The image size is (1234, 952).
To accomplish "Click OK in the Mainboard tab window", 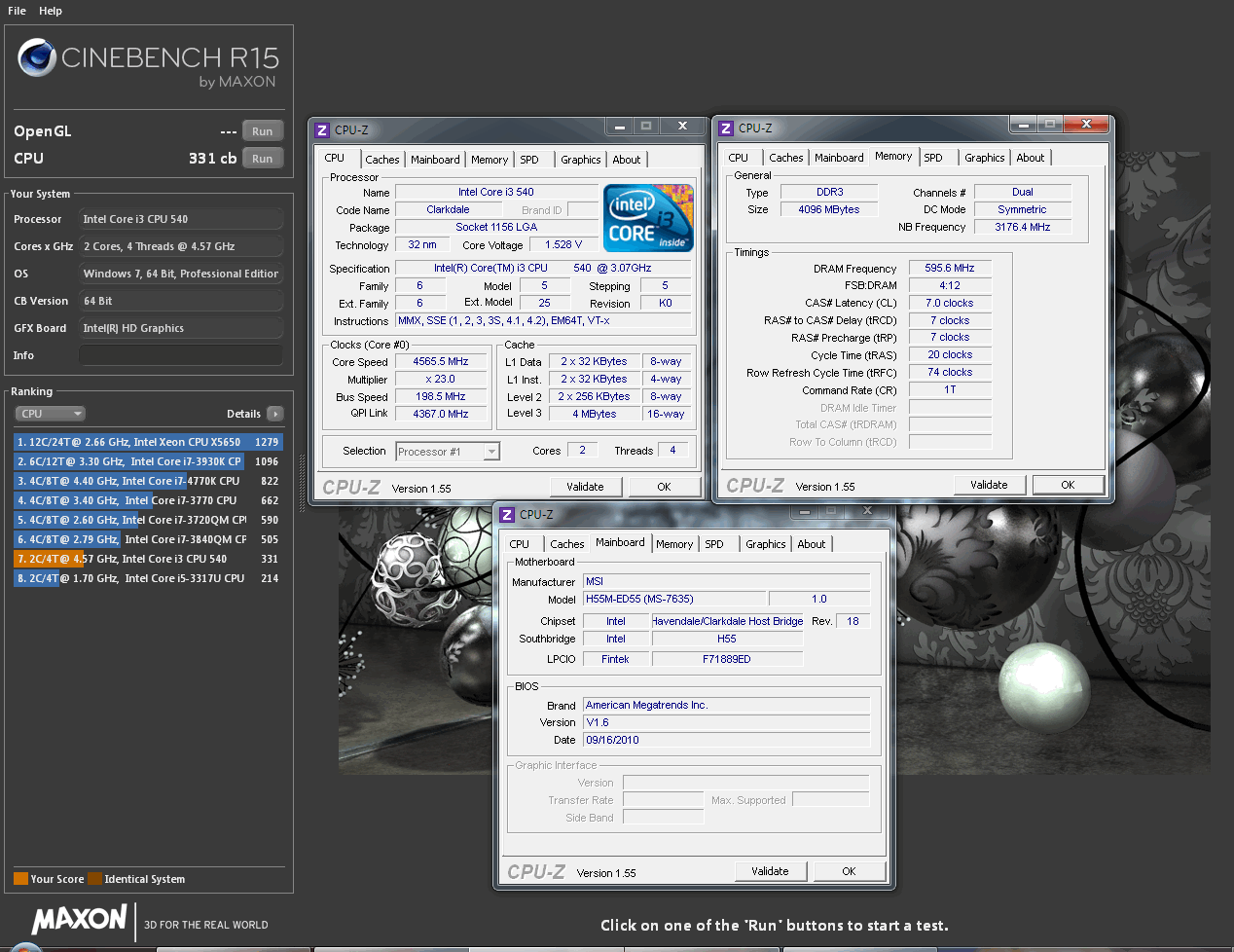I will 849,871.
